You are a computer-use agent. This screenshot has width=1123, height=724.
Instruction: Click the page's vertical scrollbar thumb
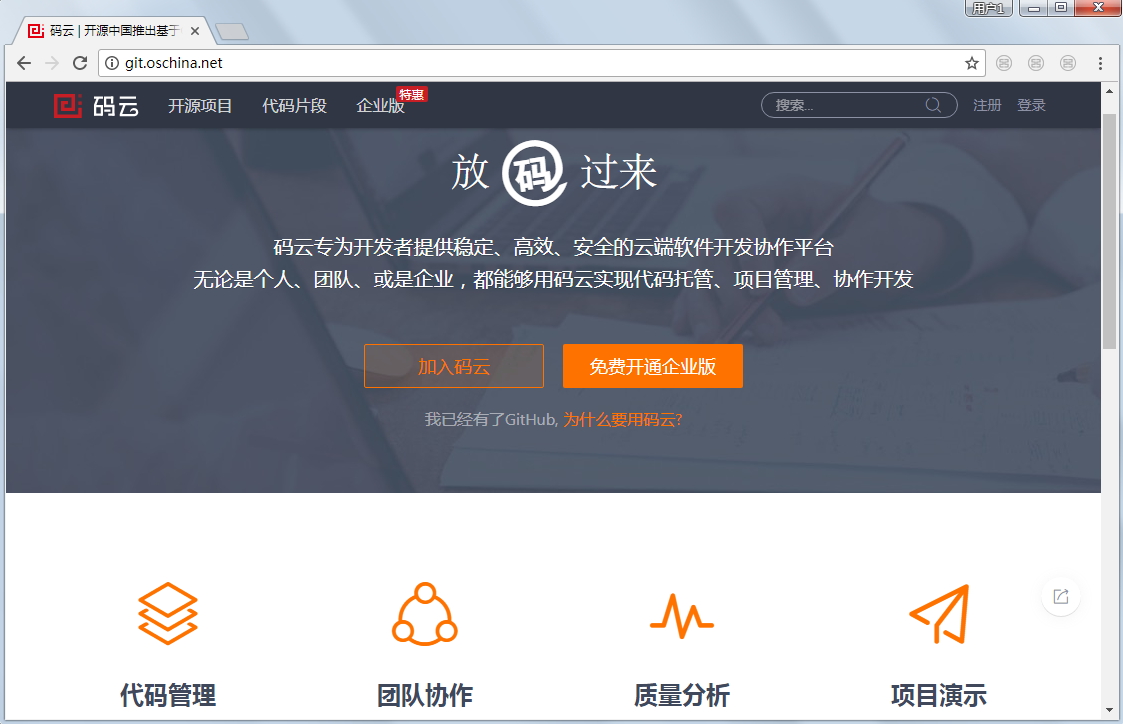(1109, 230)
